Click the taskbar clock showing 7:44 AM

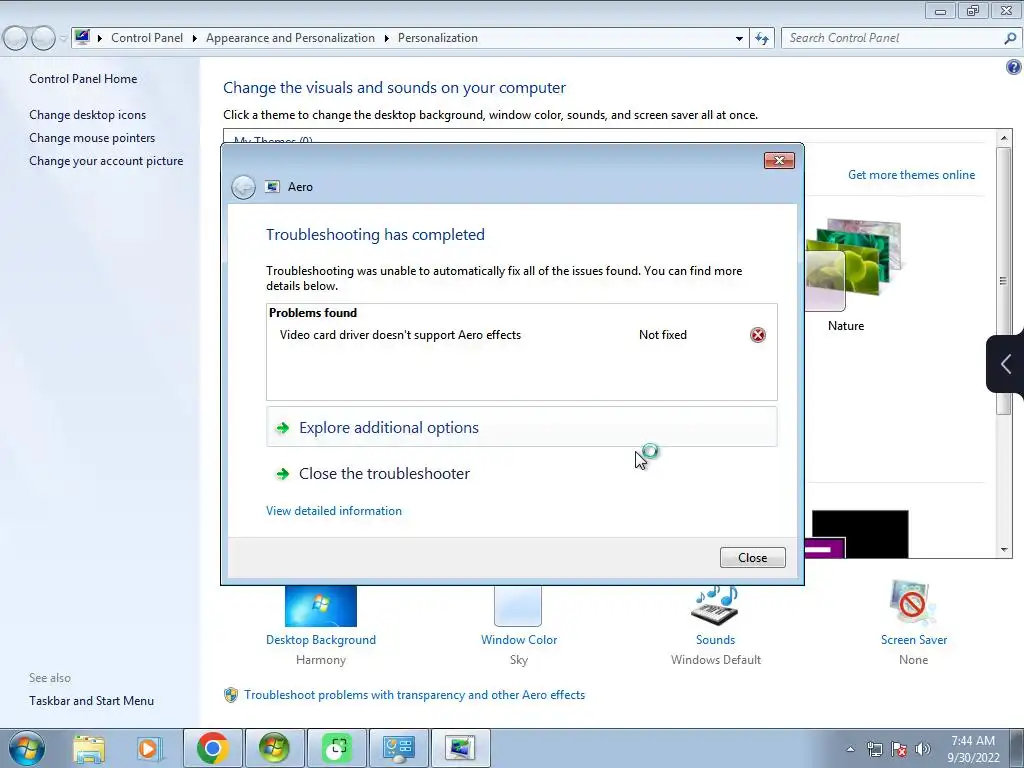click(x=973, y=748)
